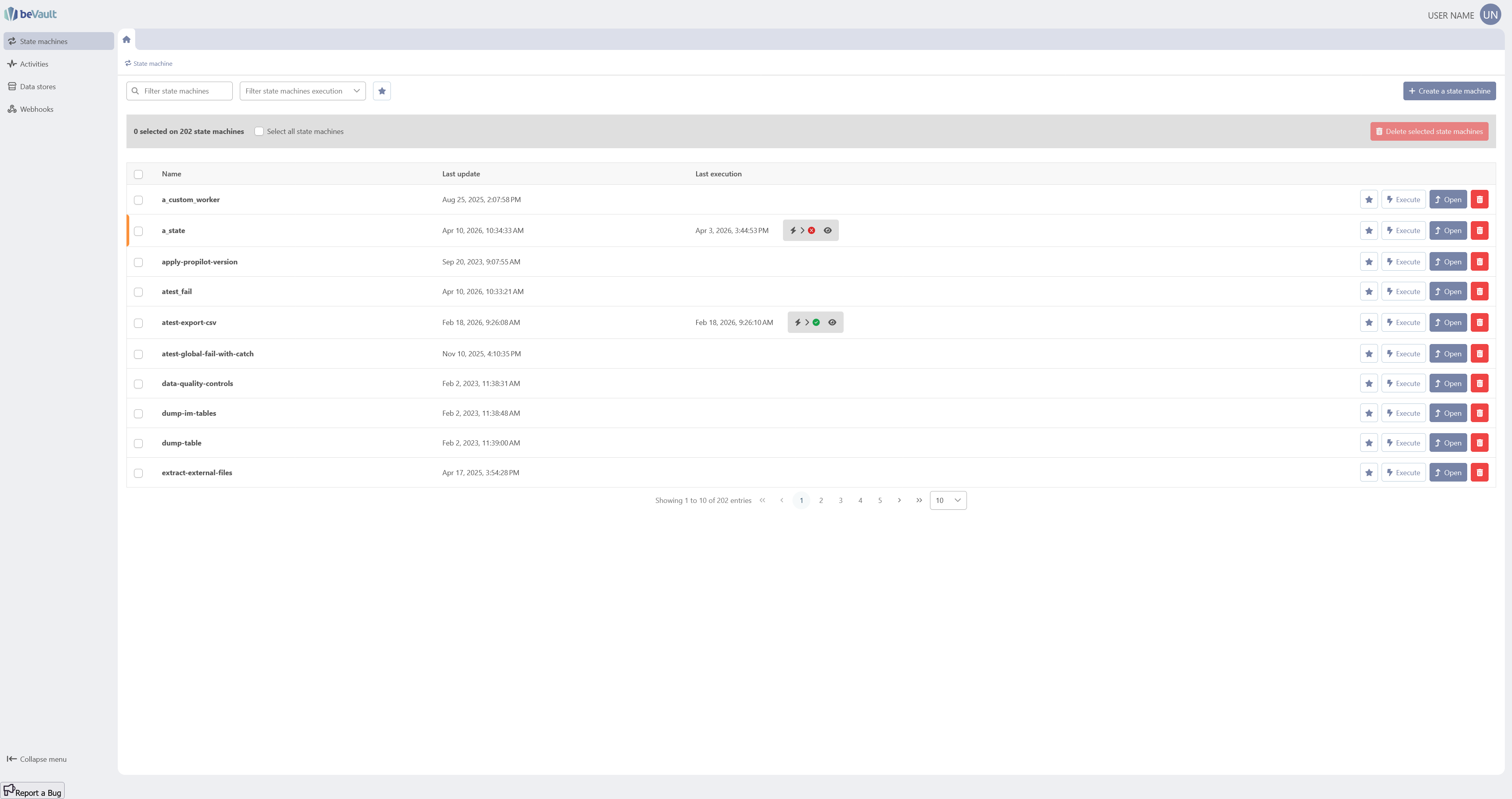
Task: Select the atest-export-csv checkbox
Action: [138, 323]
